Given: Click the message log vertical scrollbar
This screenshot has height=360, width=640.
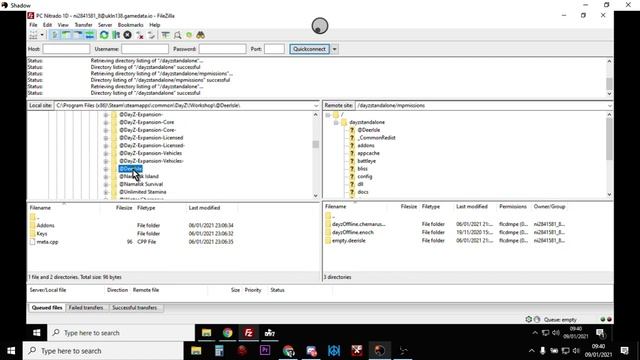Looking at the screenshot, I should click(609, 77).
